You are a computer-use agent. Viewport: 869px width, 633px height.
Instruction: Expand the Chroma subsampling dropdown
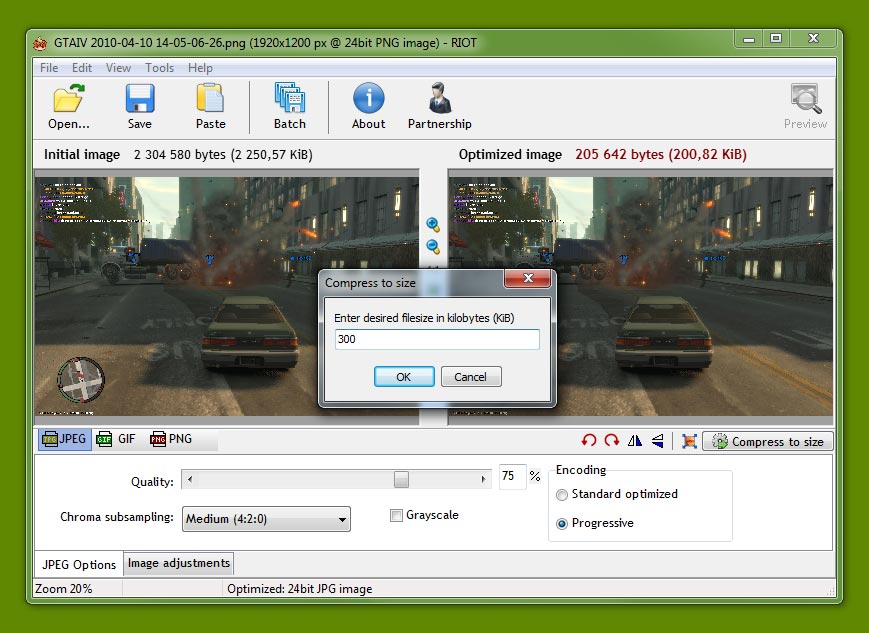click(266, 519)
